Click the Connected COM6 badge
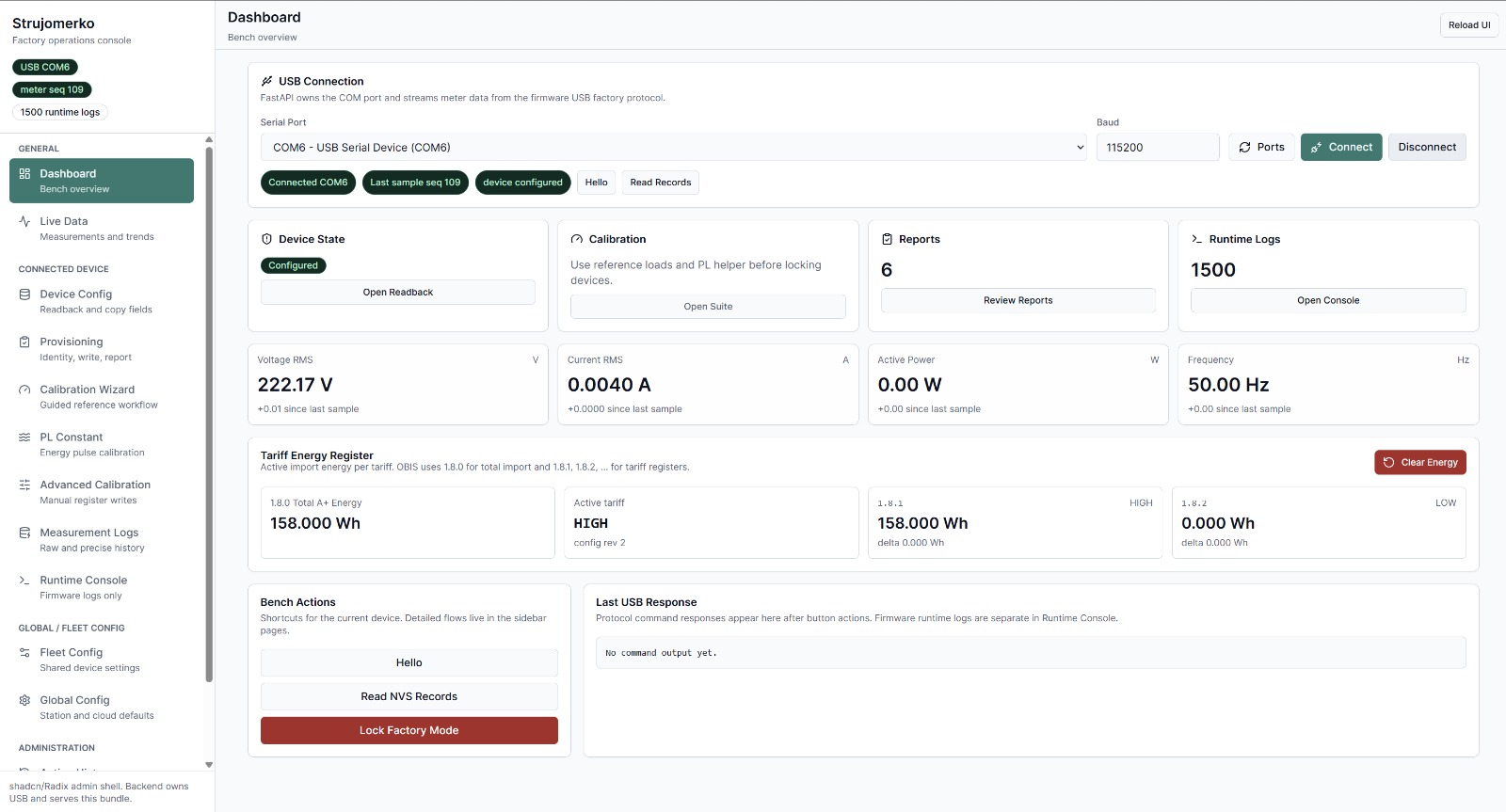The image size is (1506, 812). (x=308, y=183)
